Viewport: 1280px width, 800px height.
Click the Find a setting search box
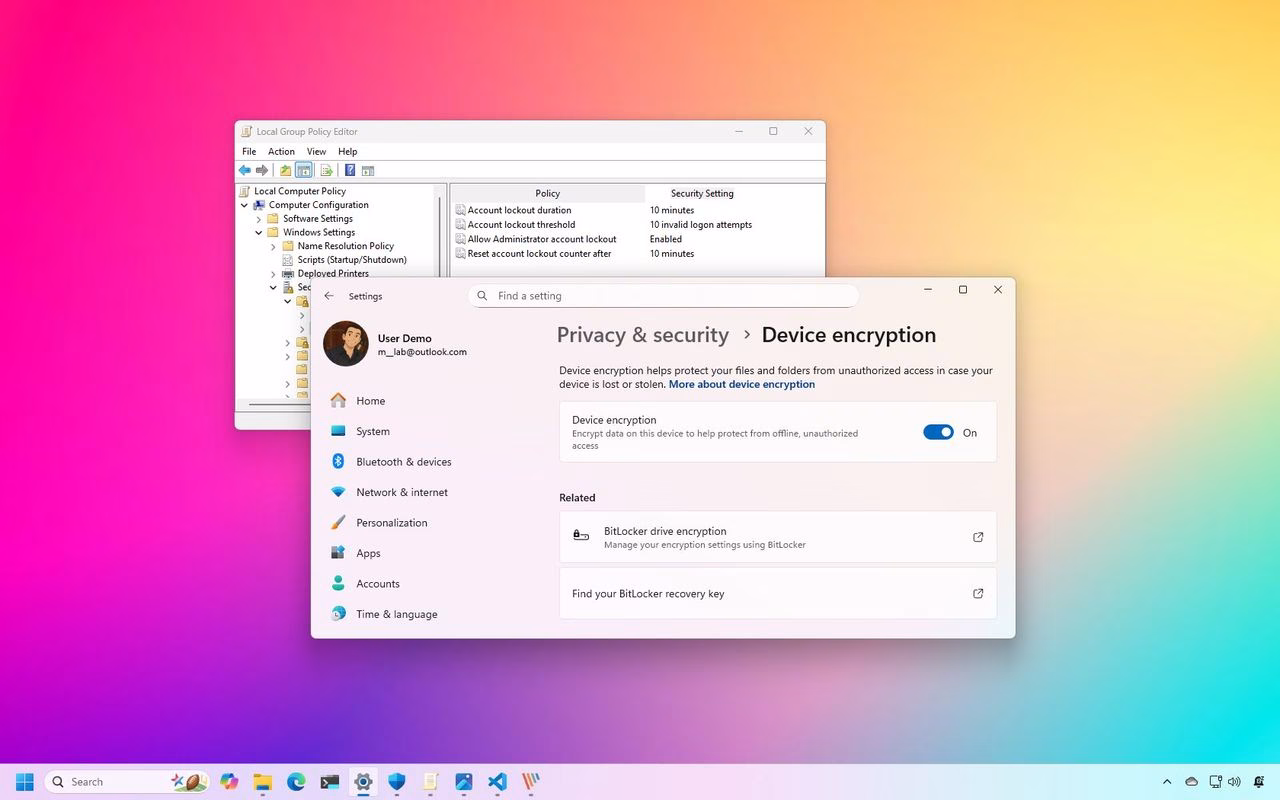[x=663, y=296]
